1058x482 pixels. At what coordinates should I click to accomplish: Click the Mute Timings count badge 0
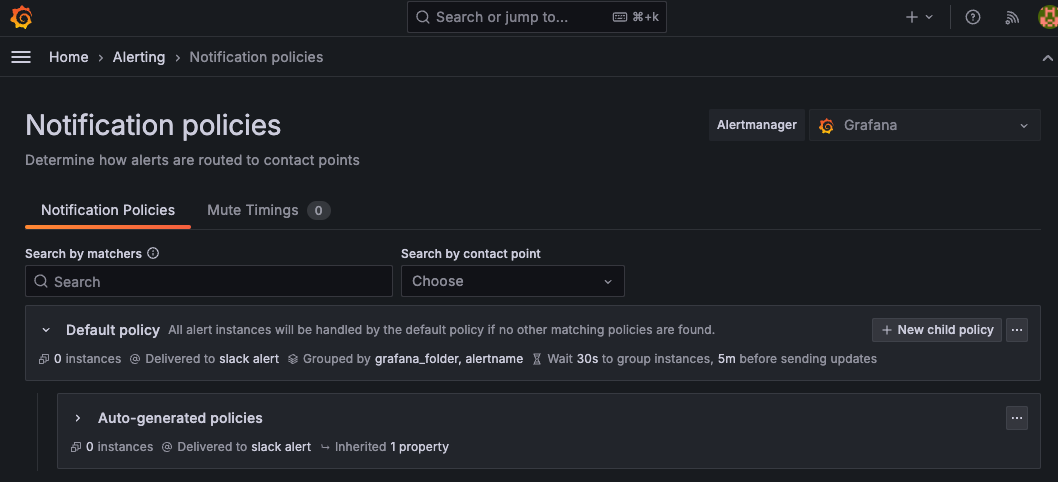click(318, 211)
